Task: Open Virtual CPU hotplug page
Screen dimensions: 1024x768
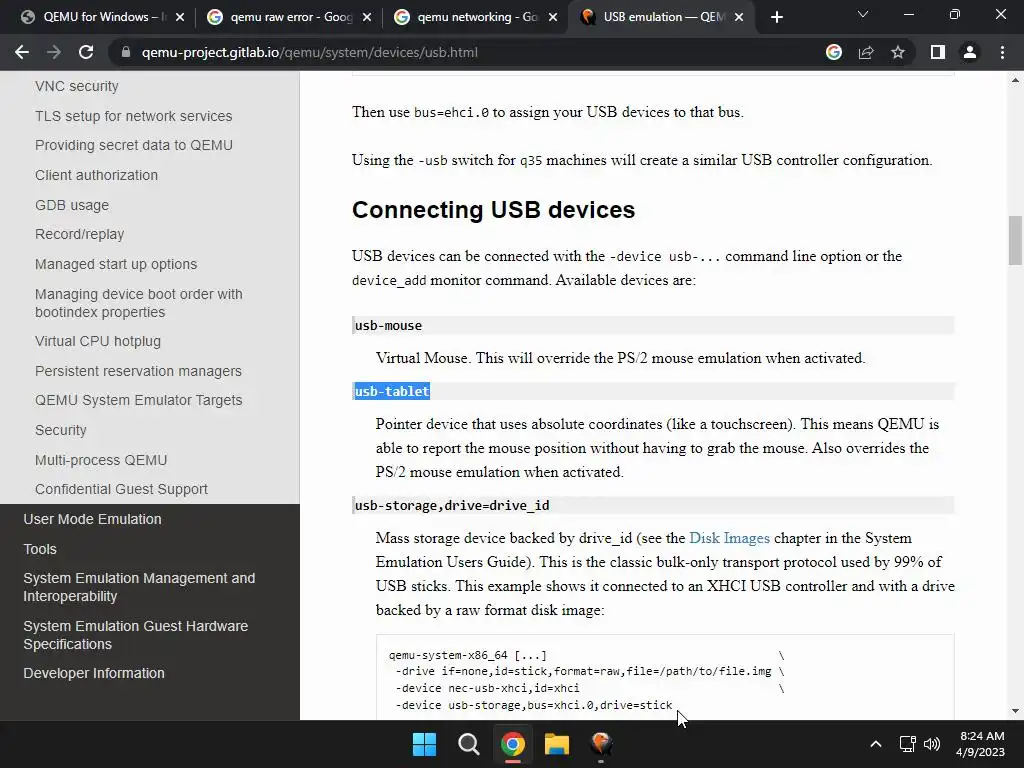Action: (x=97, y=341)
